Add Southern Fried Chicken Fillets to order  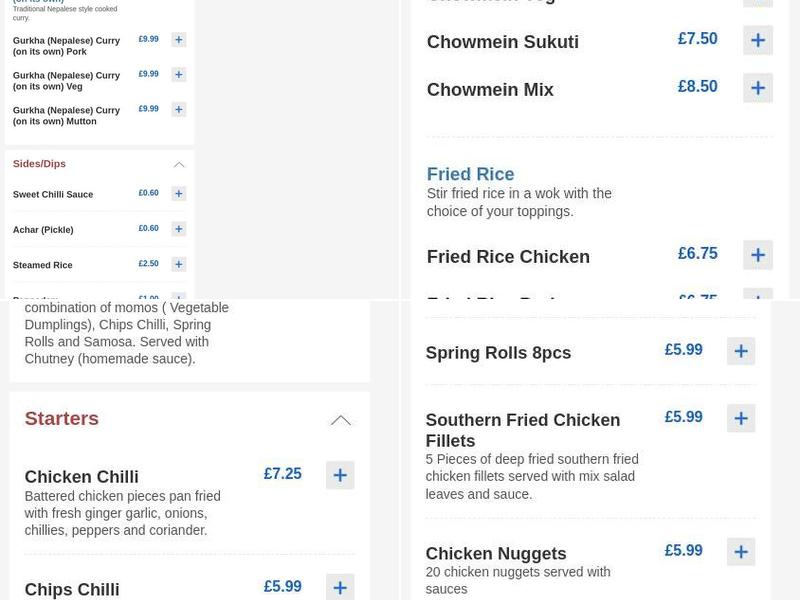tap(741, 418)
